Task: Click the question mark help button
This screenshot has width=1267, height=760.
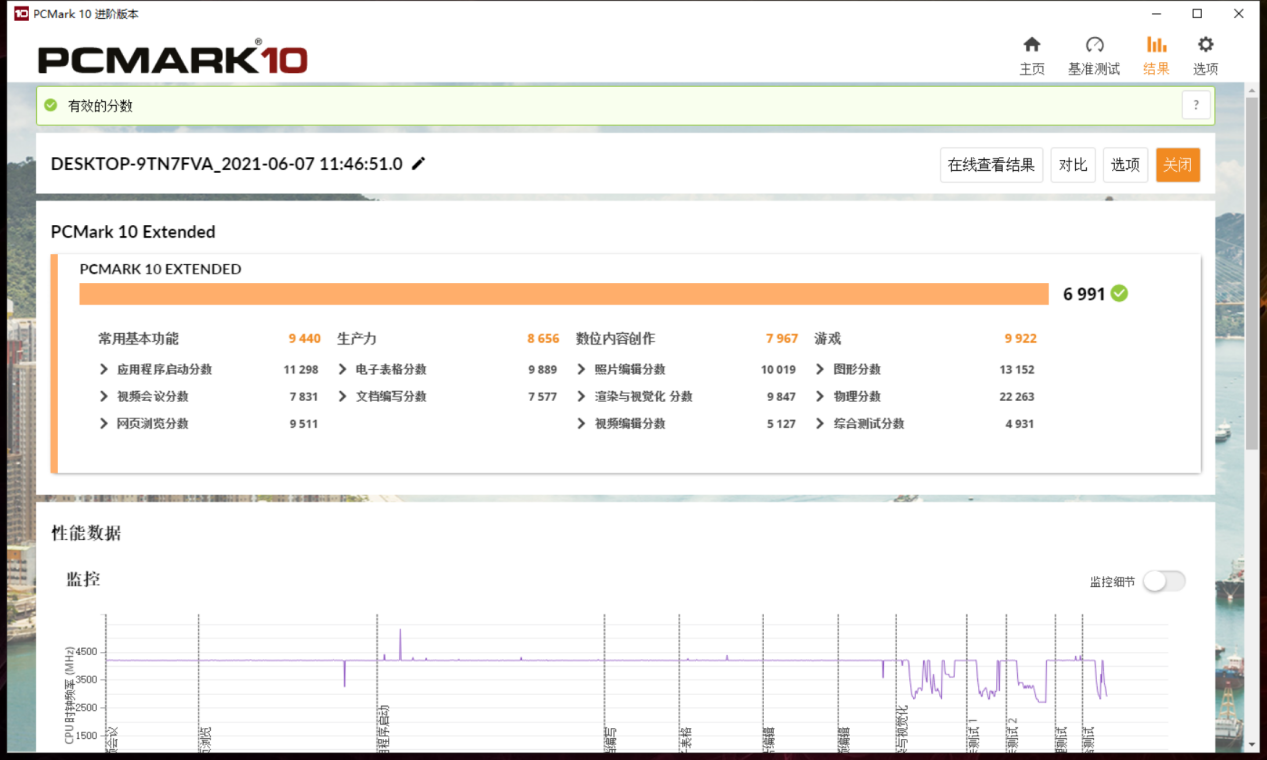Action: [x=1196, y=105]
